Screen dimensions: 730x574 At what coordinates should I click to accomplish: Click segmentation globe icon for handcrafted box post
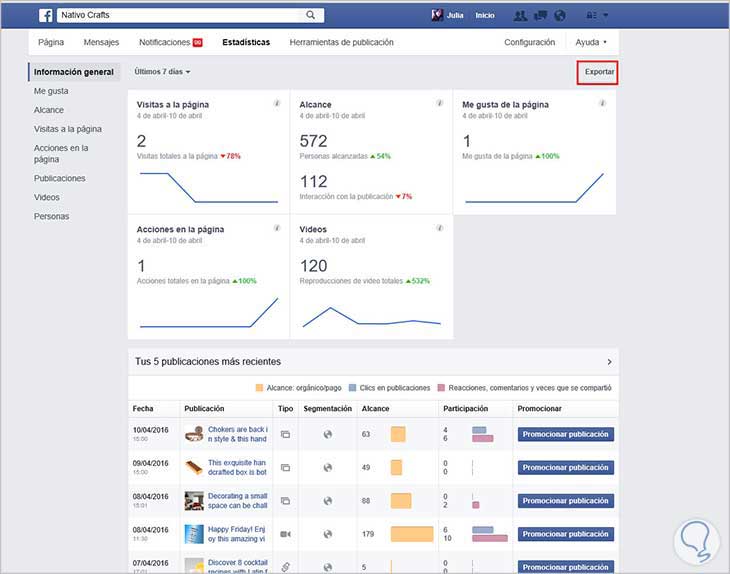coord(328,467)
